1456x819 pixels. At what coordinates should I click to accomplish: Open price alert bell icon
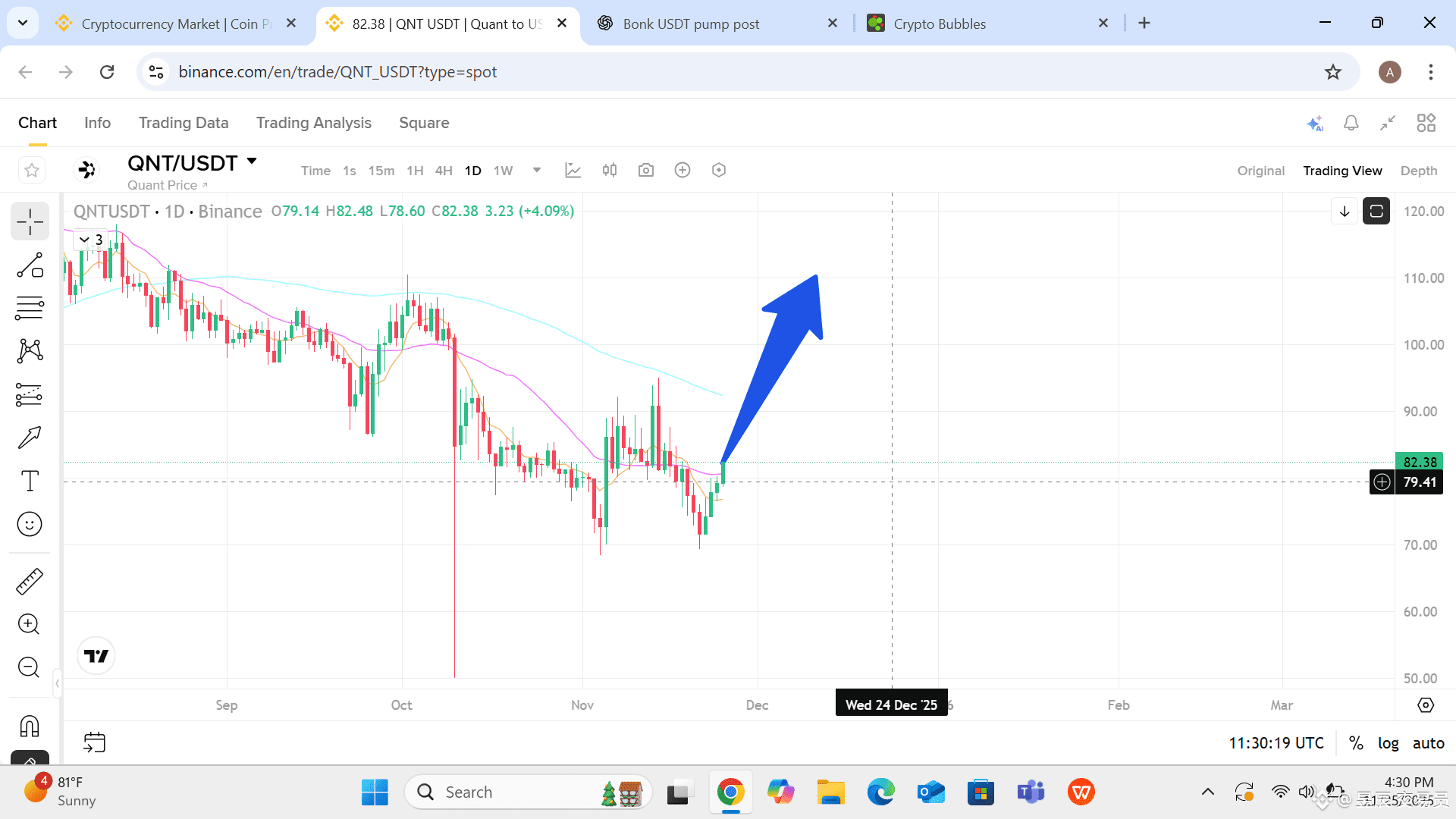[x=1351, y=123]
